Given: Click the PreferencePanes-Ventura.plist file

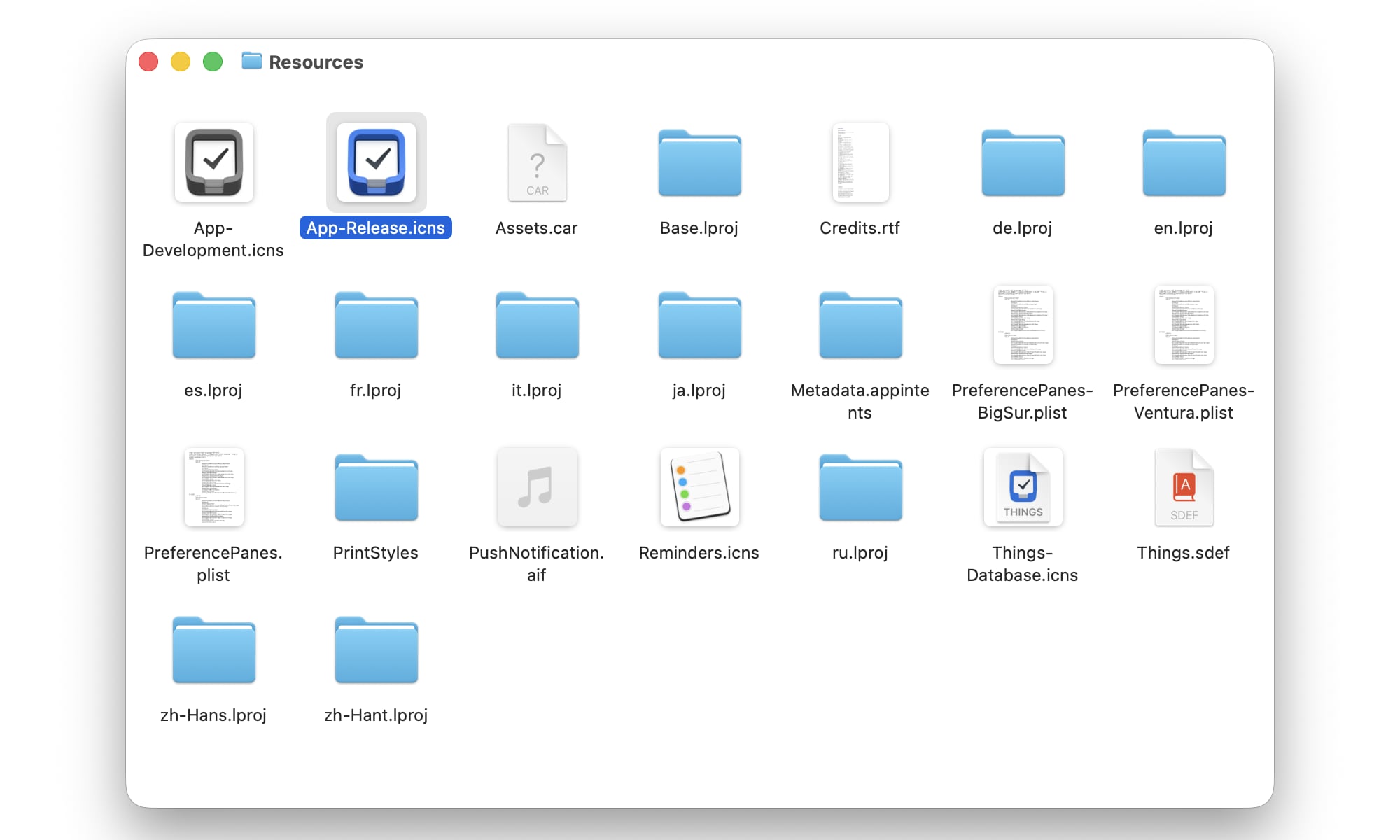Looking at the screenshot, I should (x=1183, y=325).
